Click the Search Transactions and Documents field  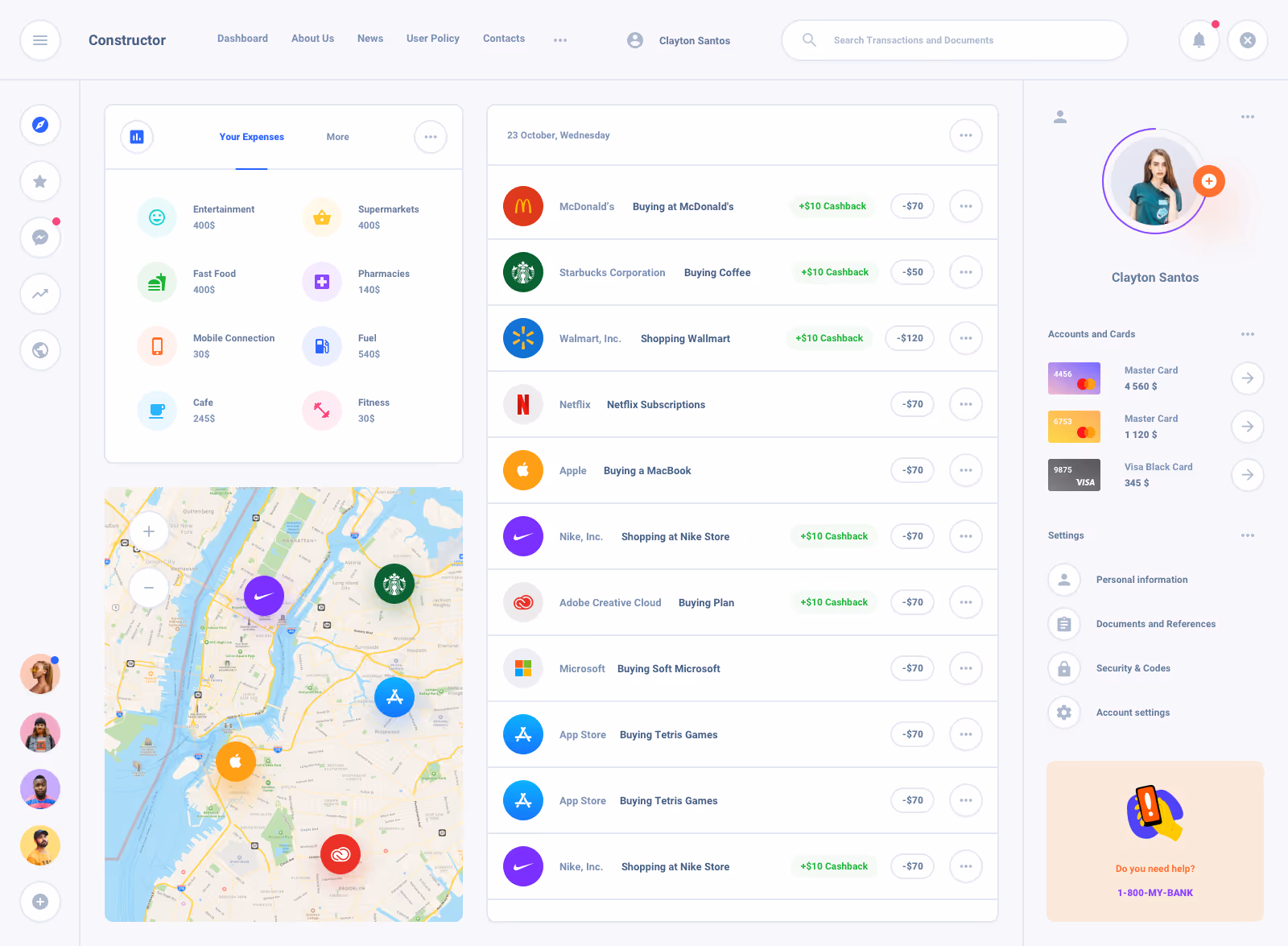coord(955,40)
